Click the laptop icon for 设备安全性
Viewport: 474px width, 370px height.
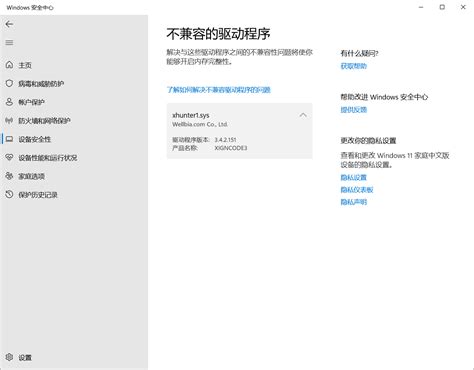tap(9, 139)
